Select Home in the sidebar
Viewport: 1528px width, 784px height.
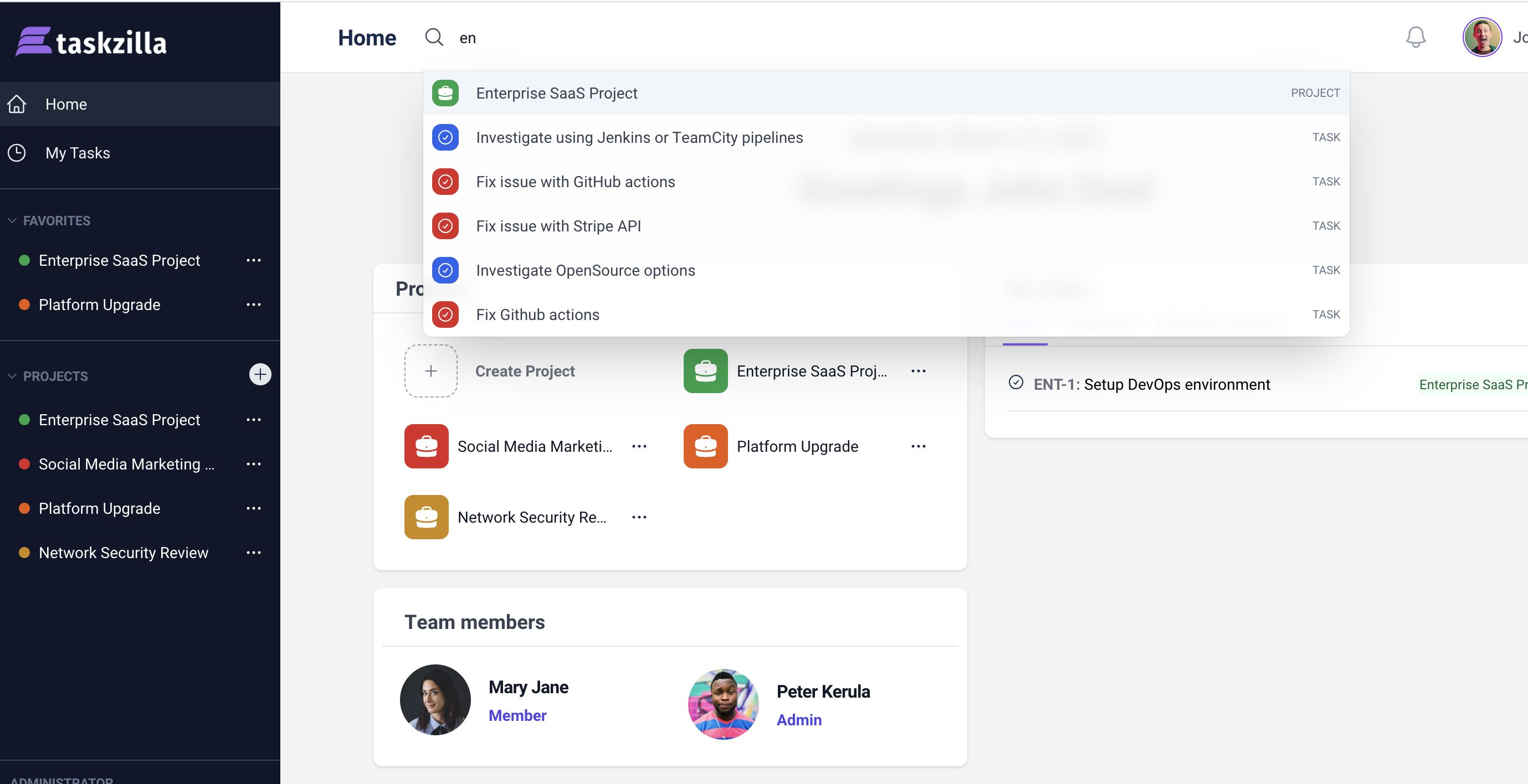(x=66, y=104)
